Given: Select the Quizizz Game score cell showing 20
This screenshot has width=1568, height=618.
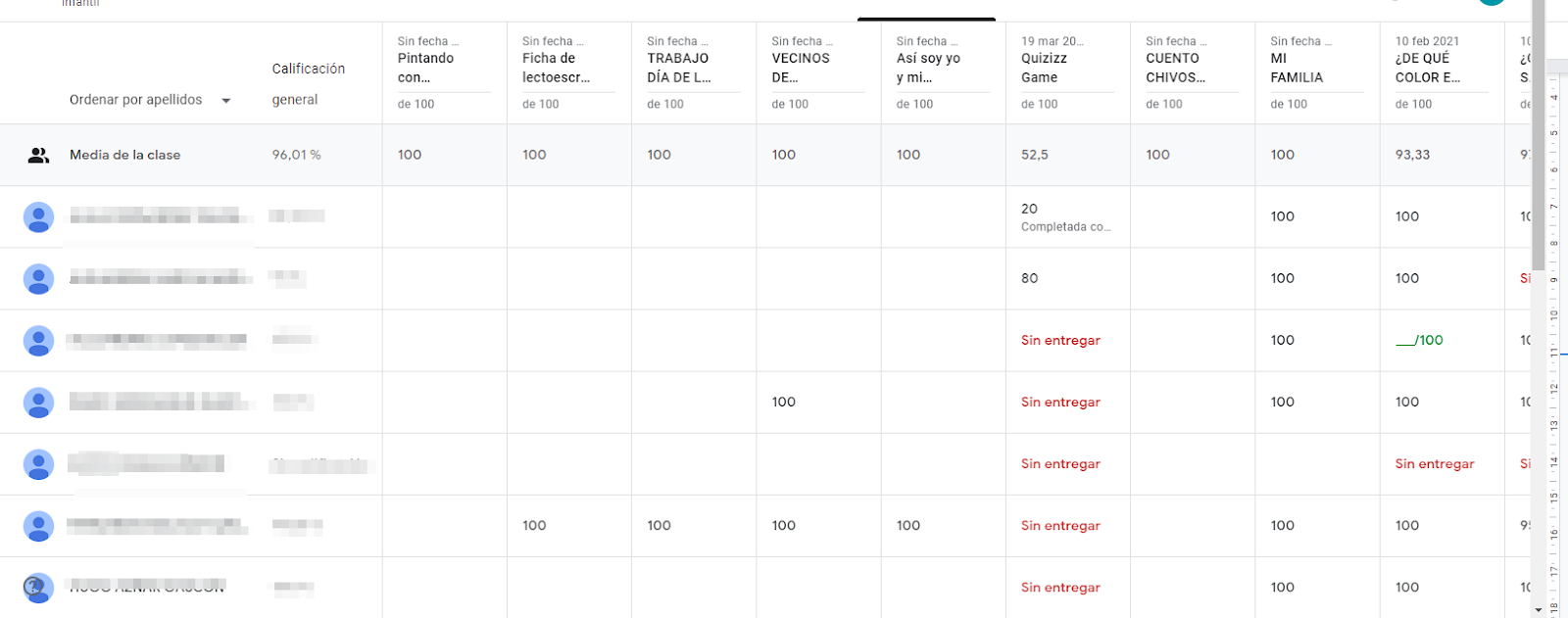Looking at the screenshot, I should point(1068,216).
